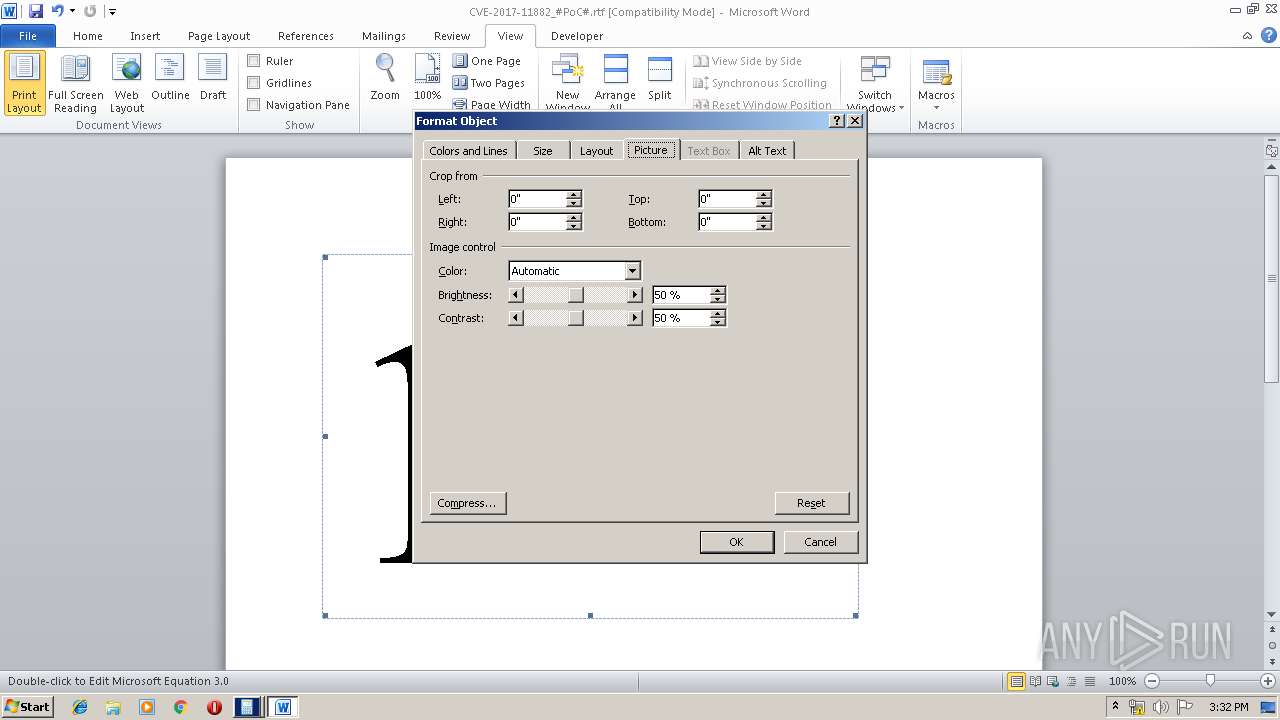Image resolution: width=1280 pixels, height=720 pixels.
Task: Split the document window
Action: pyautogui.click(x=660, y=78)
